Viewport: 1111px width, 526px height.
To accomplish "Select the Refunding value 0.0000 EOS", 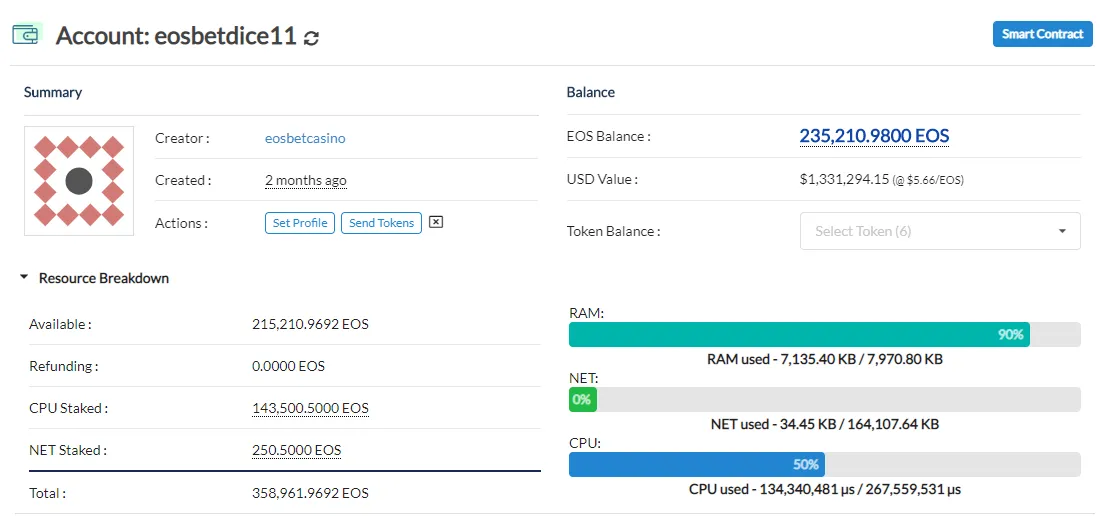I will tap(288, 366).
